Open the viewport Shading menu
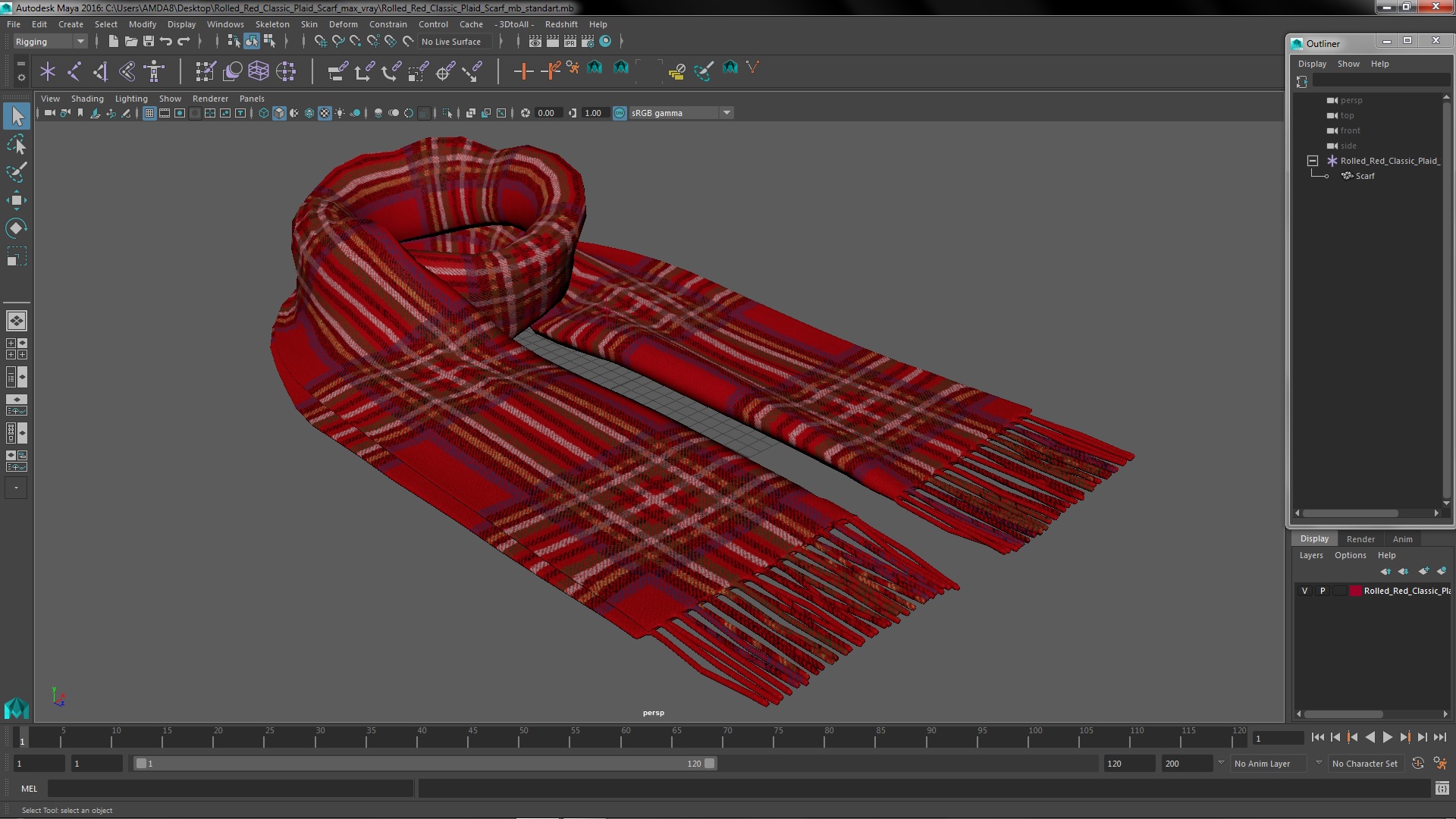This screenshot has width=1456, height=819. click(87, 99)
